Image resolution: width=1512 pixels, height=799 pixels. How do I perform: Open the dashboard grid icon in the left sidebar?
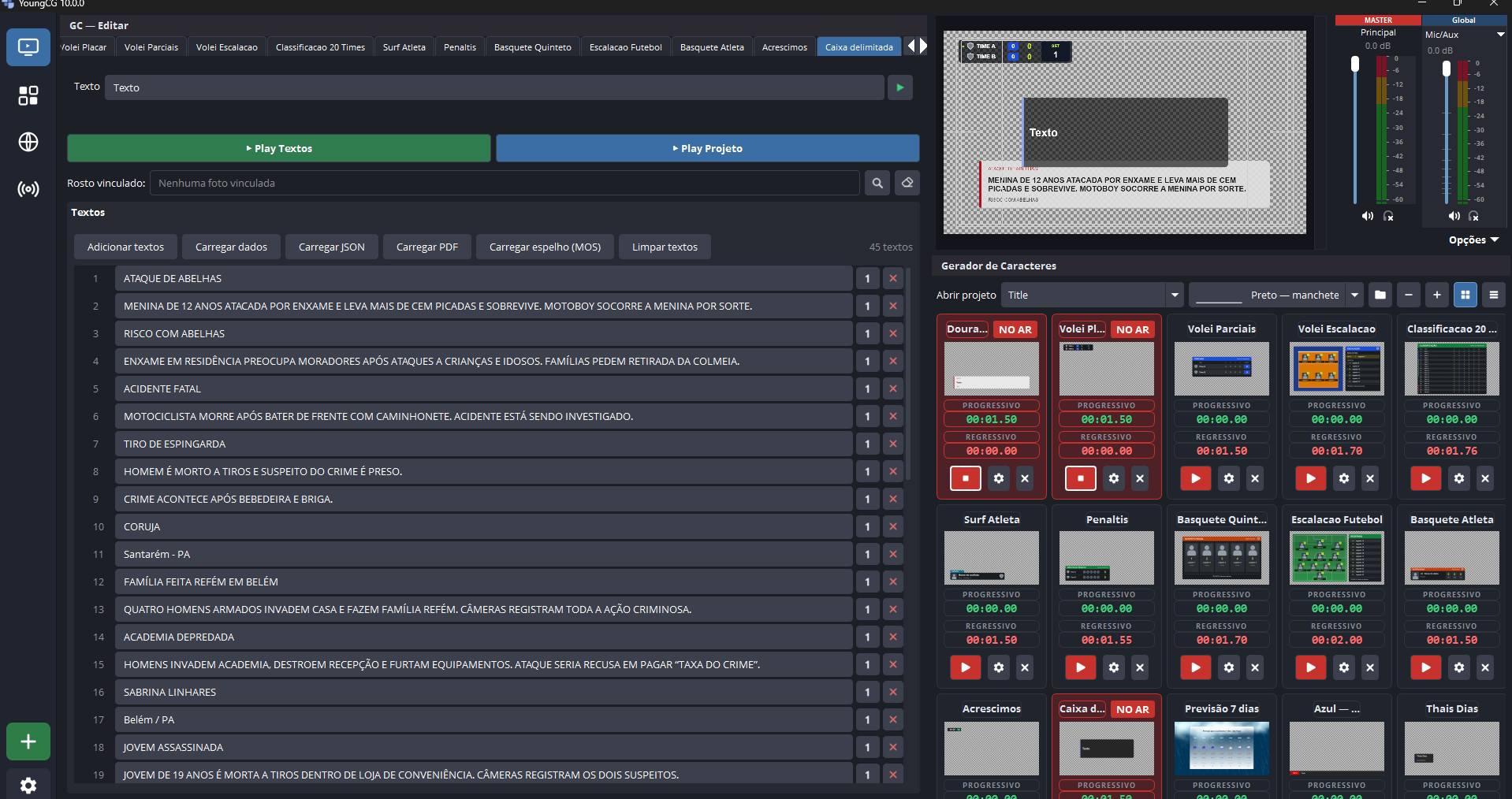28,95
